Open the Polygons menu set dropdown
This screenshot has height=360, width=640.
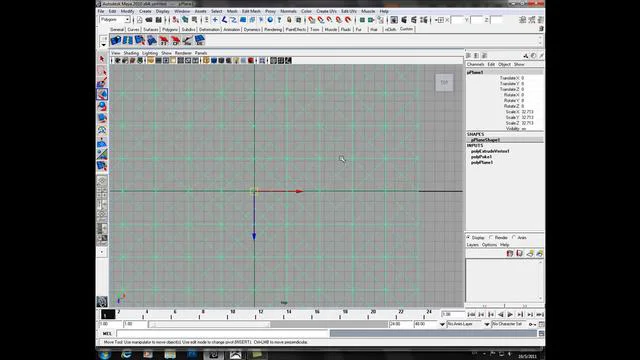coord(115,20)
